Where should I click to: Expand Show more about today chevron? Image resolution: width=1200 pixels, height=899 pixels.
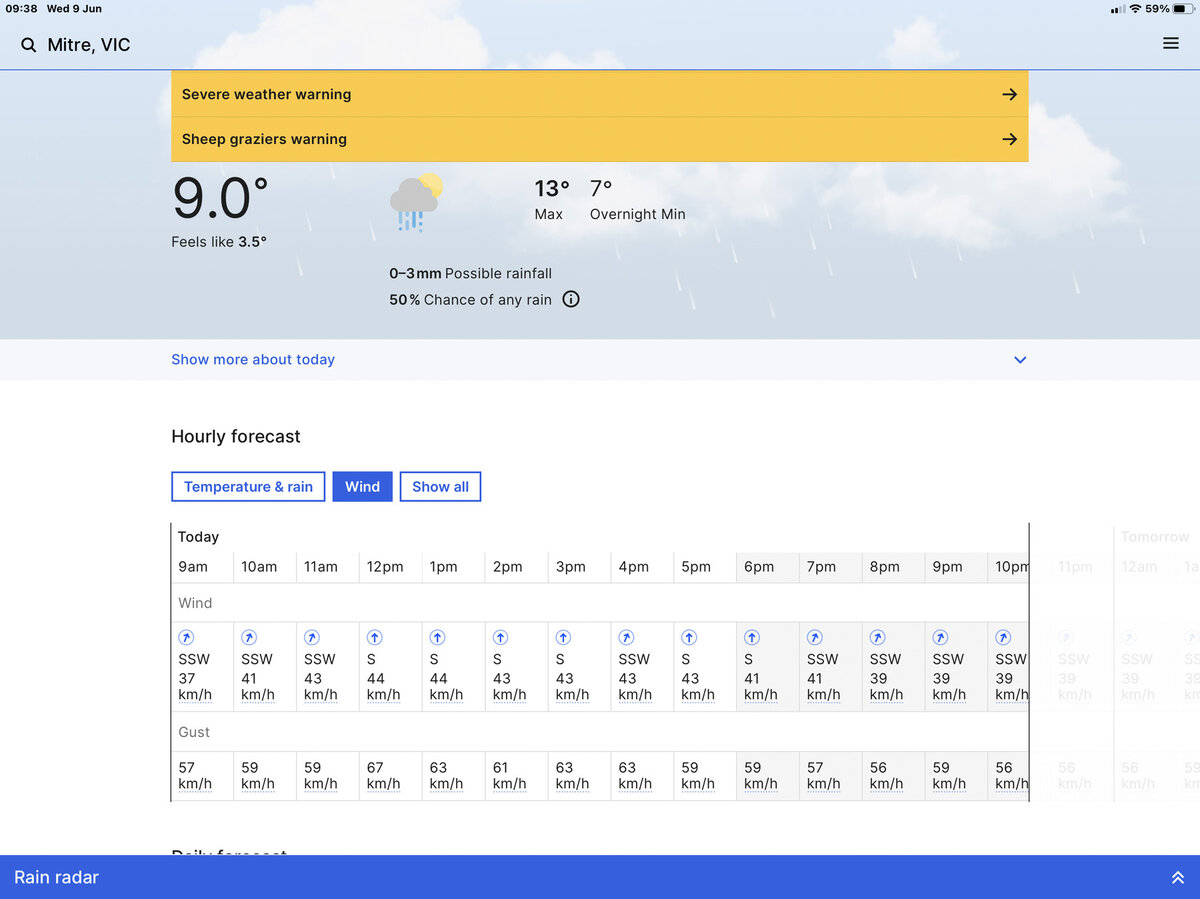click(x=1020, y=360)
